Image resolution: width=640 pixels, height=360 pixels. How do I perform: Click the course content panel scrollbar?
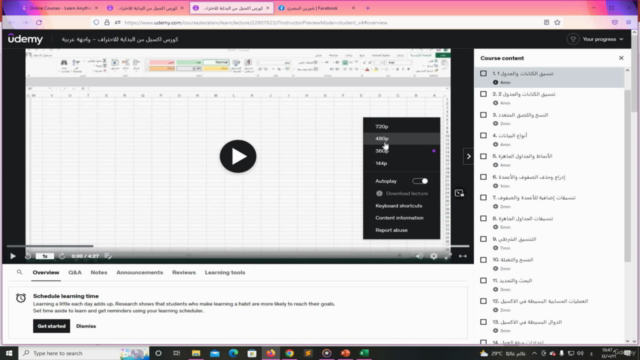pos(627,176)
